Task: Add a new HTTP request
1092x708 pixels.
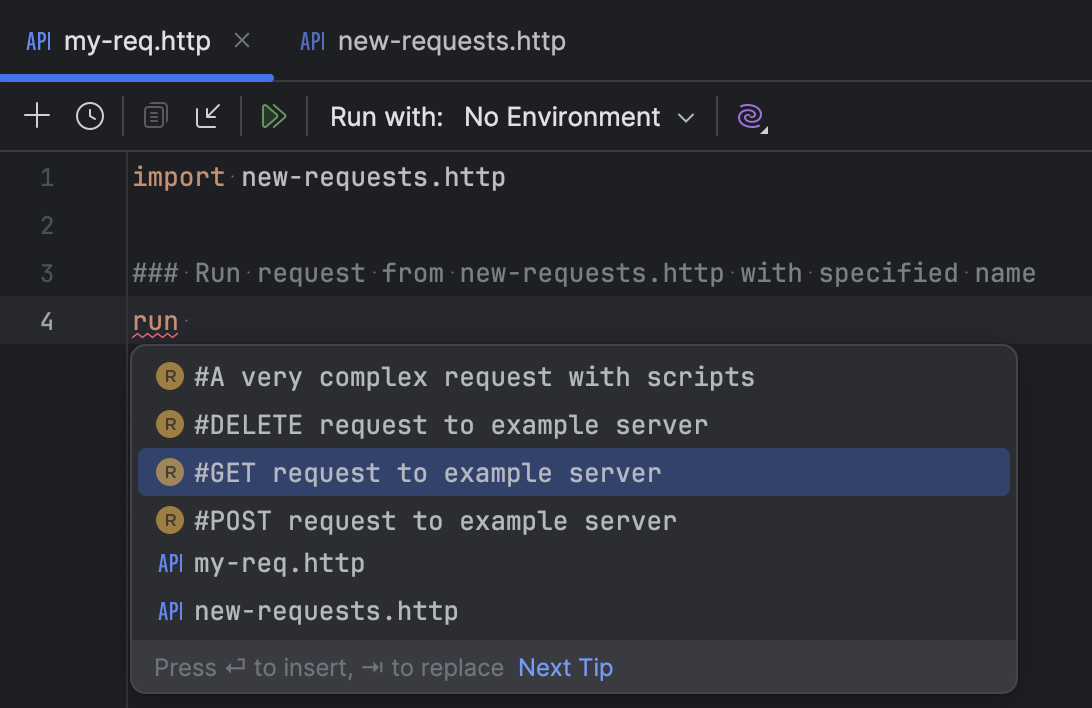Action: click(x=36, y=115)
